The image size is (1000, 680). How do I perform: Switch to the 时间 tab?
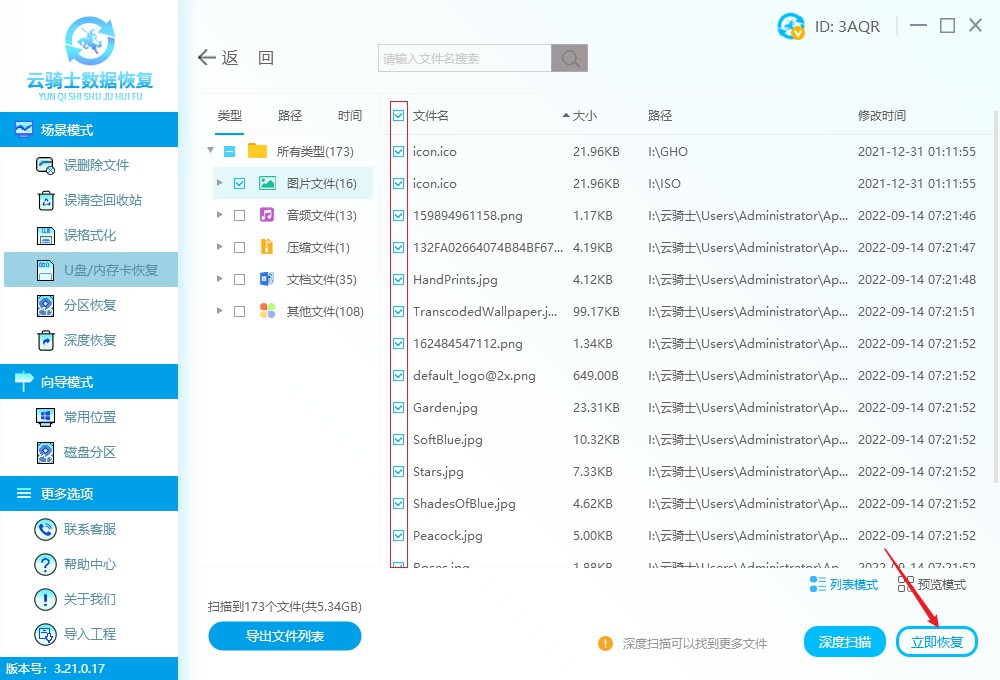(349, 115)
